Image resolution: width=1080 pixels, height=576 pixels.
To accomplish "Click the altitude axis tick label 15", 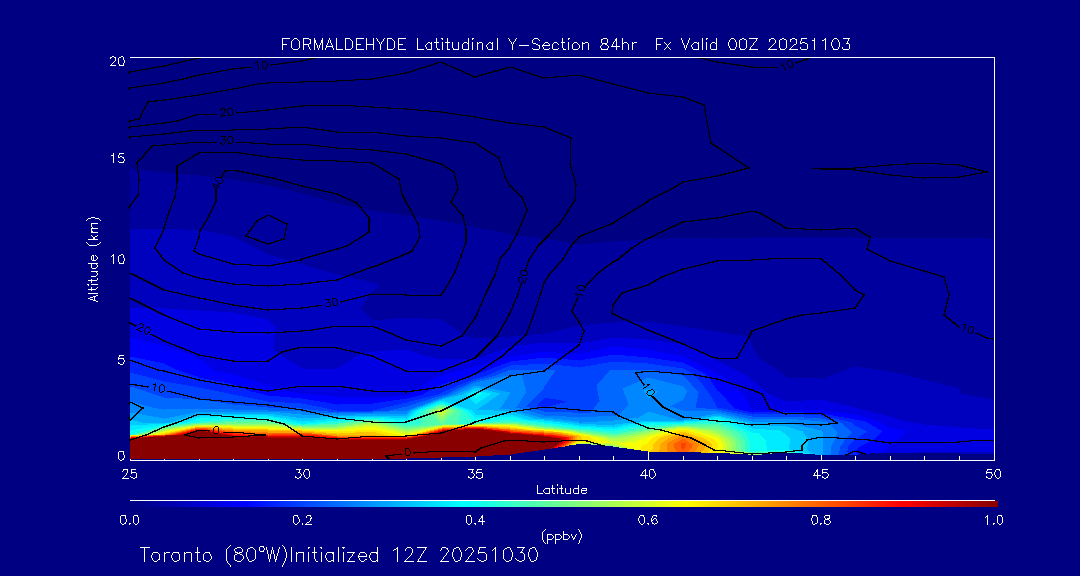I will click(117, 158).
